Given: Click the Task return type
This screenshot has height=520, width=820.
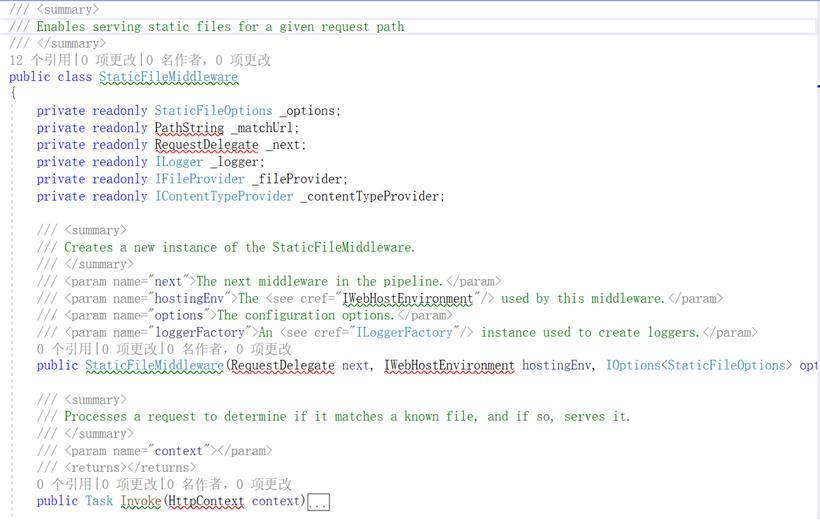Looking at the screenshot, I should 99,501.
